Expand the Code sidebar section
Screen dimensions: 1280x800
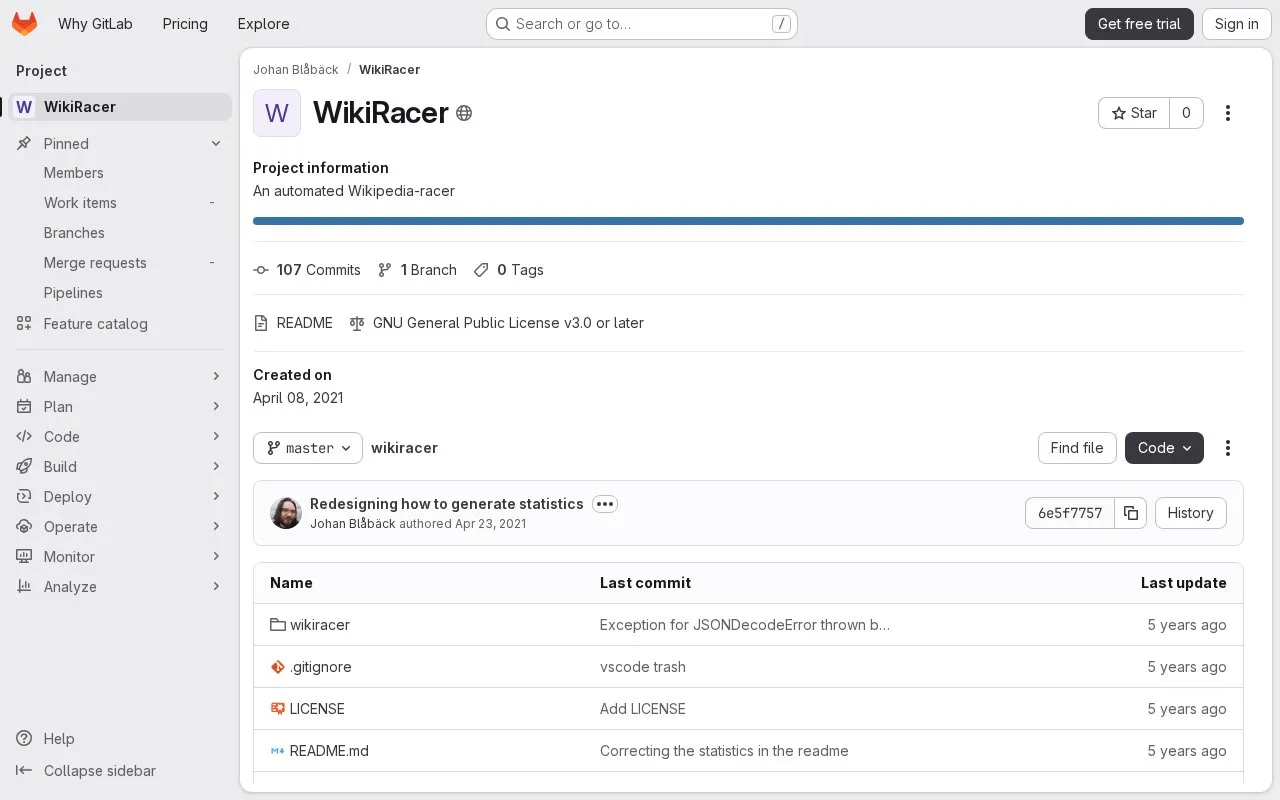[120, 437]
